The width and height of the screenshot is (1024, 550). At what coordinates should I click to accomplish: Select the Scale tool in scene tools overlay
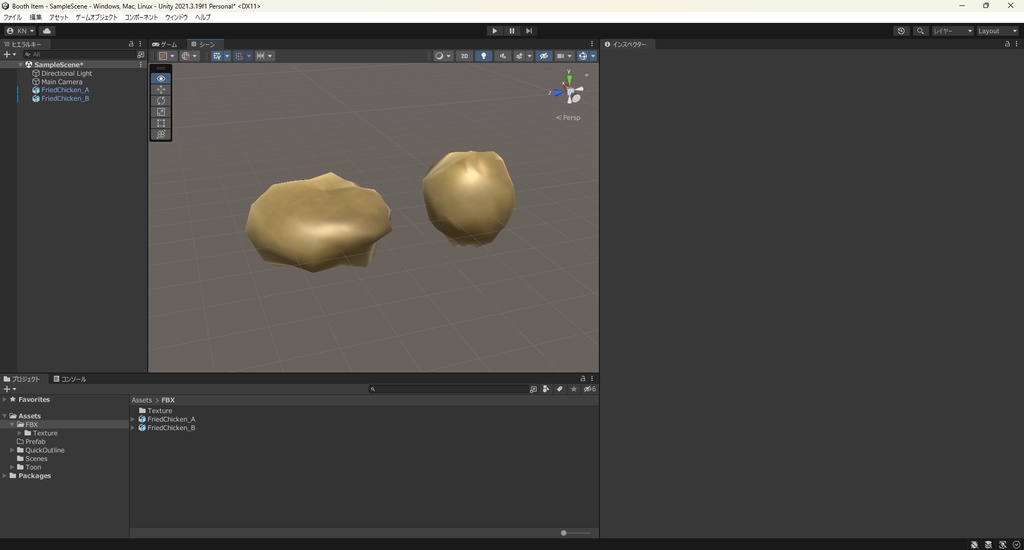161,112
